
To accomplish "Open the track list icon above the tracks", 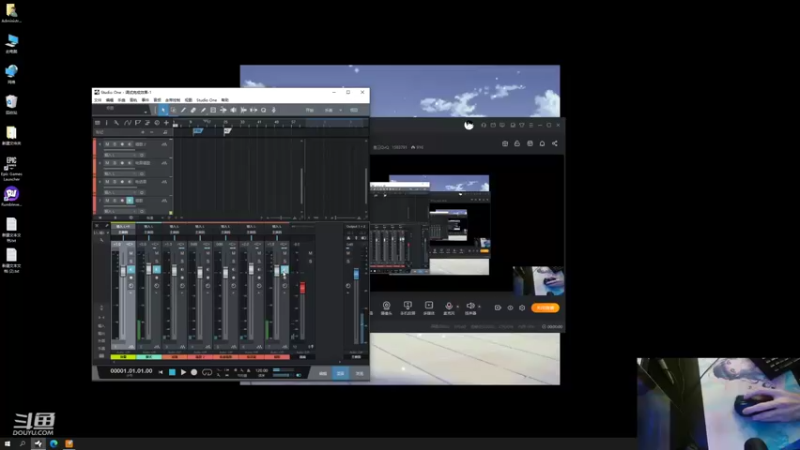I will tap(97, 122).
